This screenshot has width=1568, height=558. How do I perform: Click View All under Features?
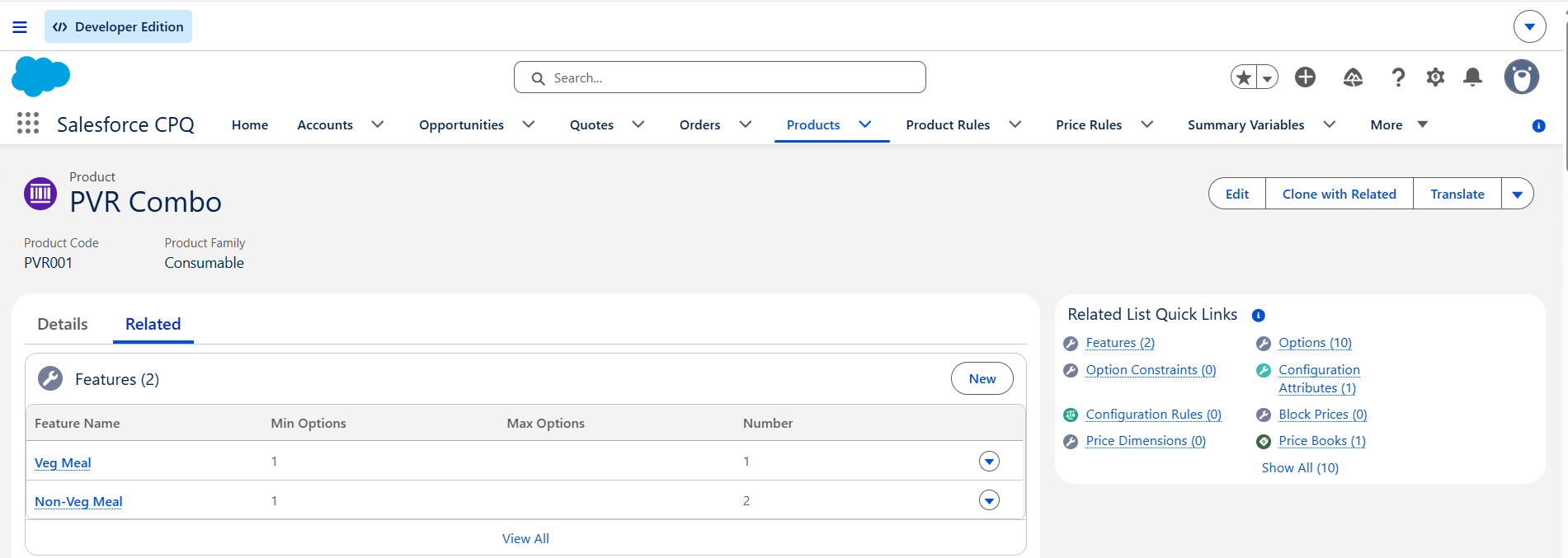525,538
